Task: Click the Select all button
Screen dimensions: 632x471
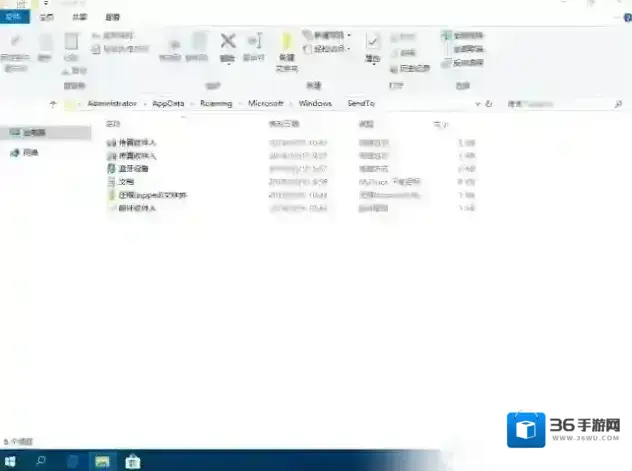Action: (463, 35)
